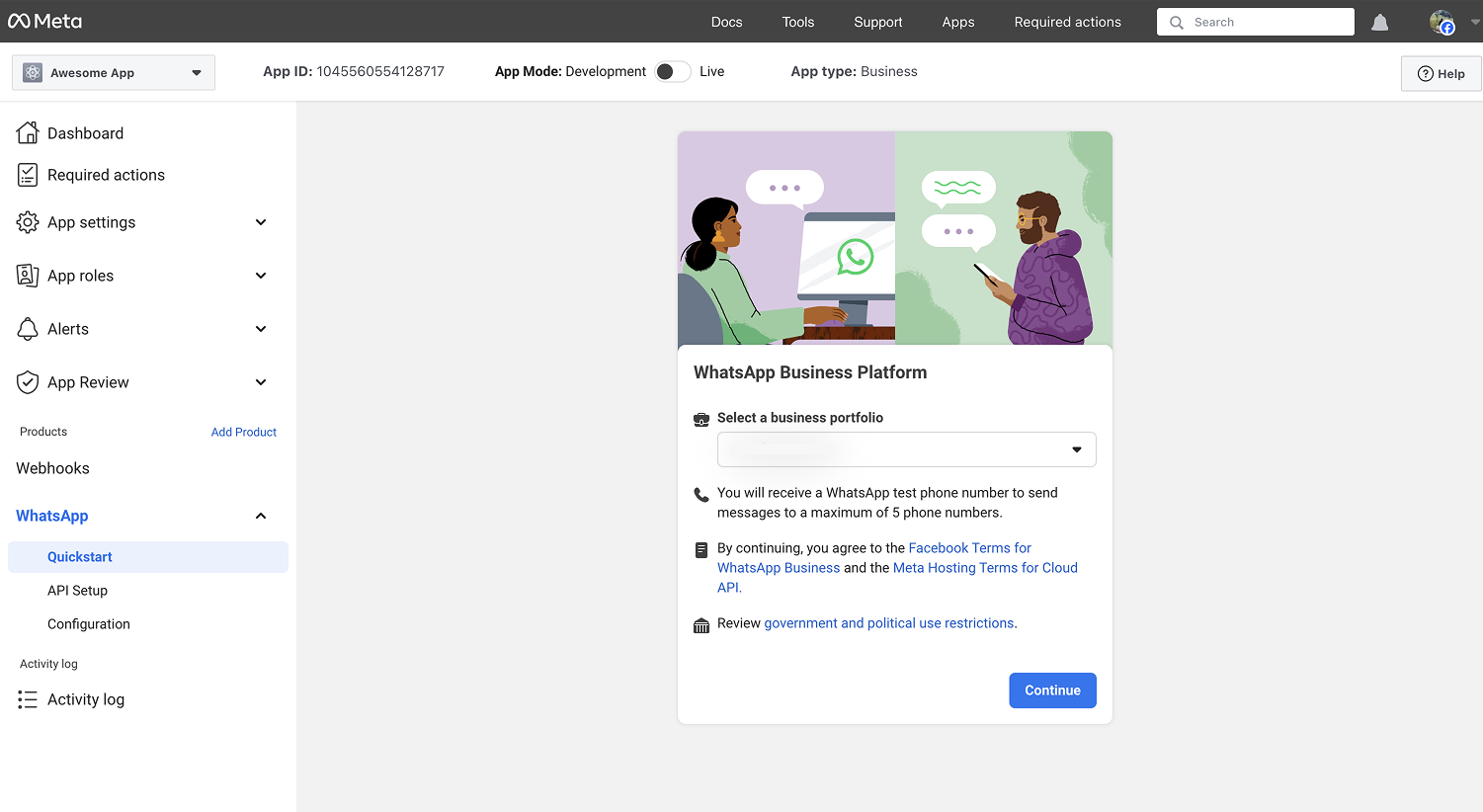The image size is (1483, 812).
Task: Click the Meta logo in the header
Action: 44,20
